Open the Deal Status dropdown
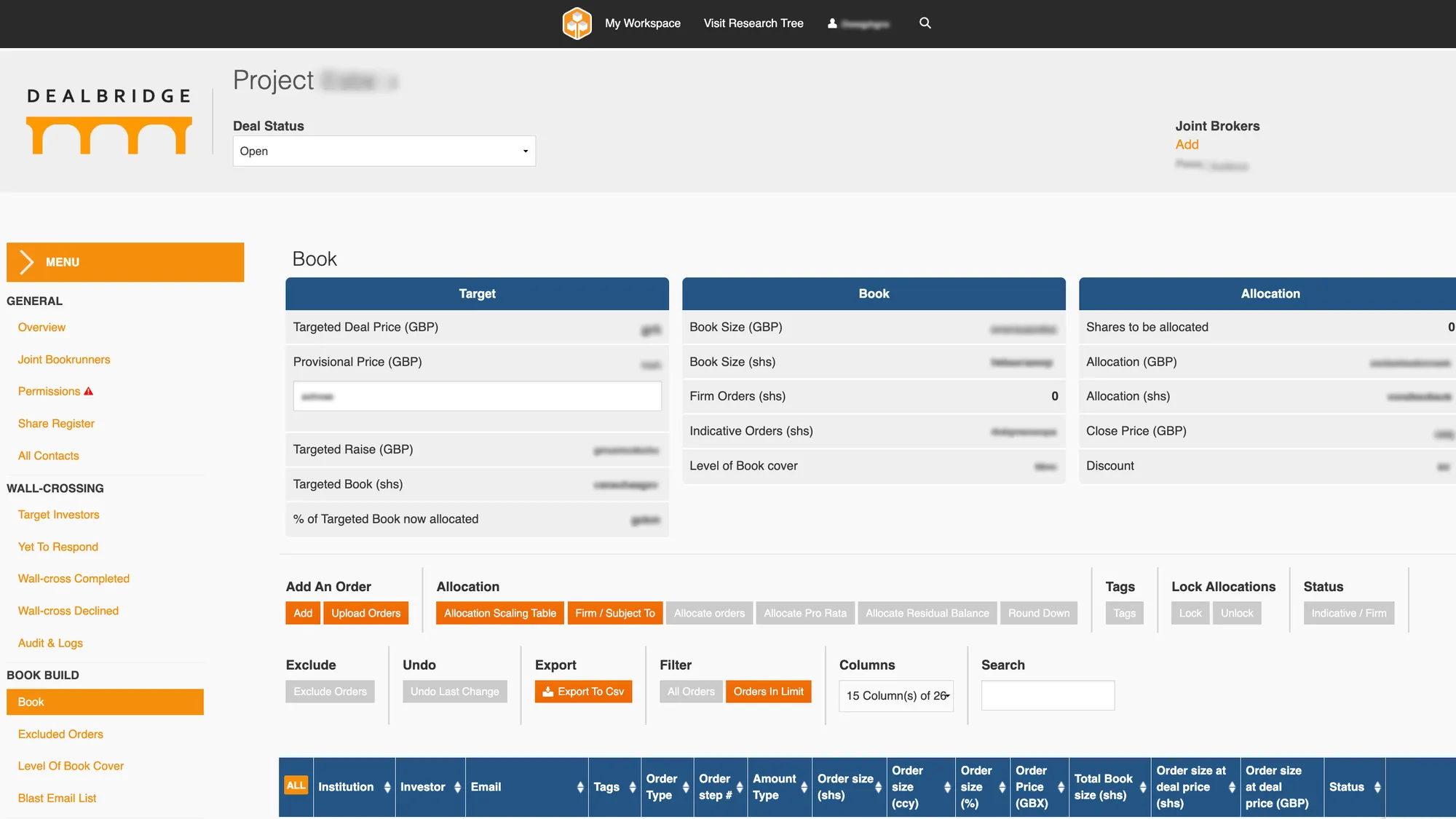Screen dimensions: 1456x819 click(384, 151)
